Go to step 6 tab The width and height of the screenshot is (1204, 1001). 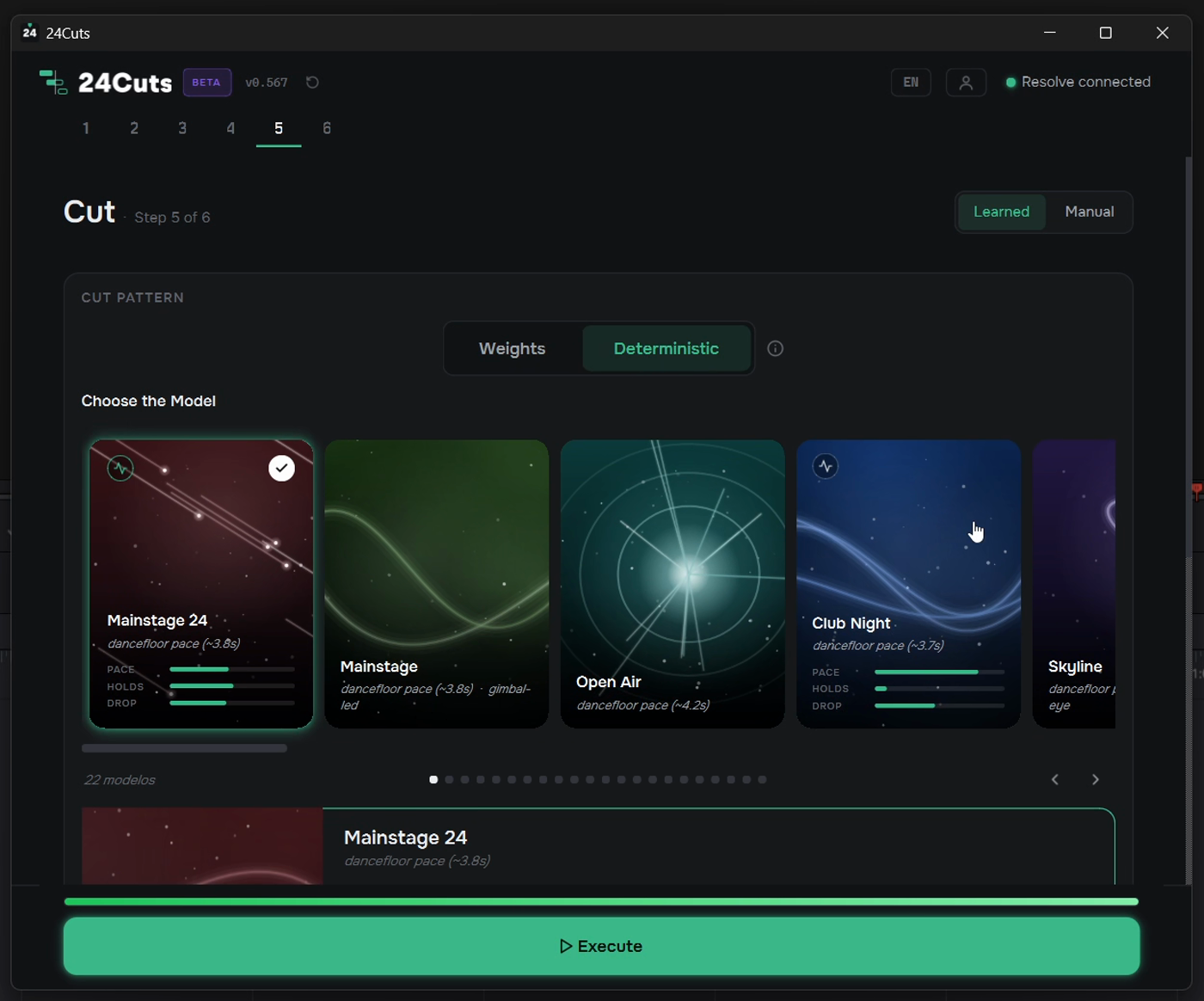tap(327, 128)
